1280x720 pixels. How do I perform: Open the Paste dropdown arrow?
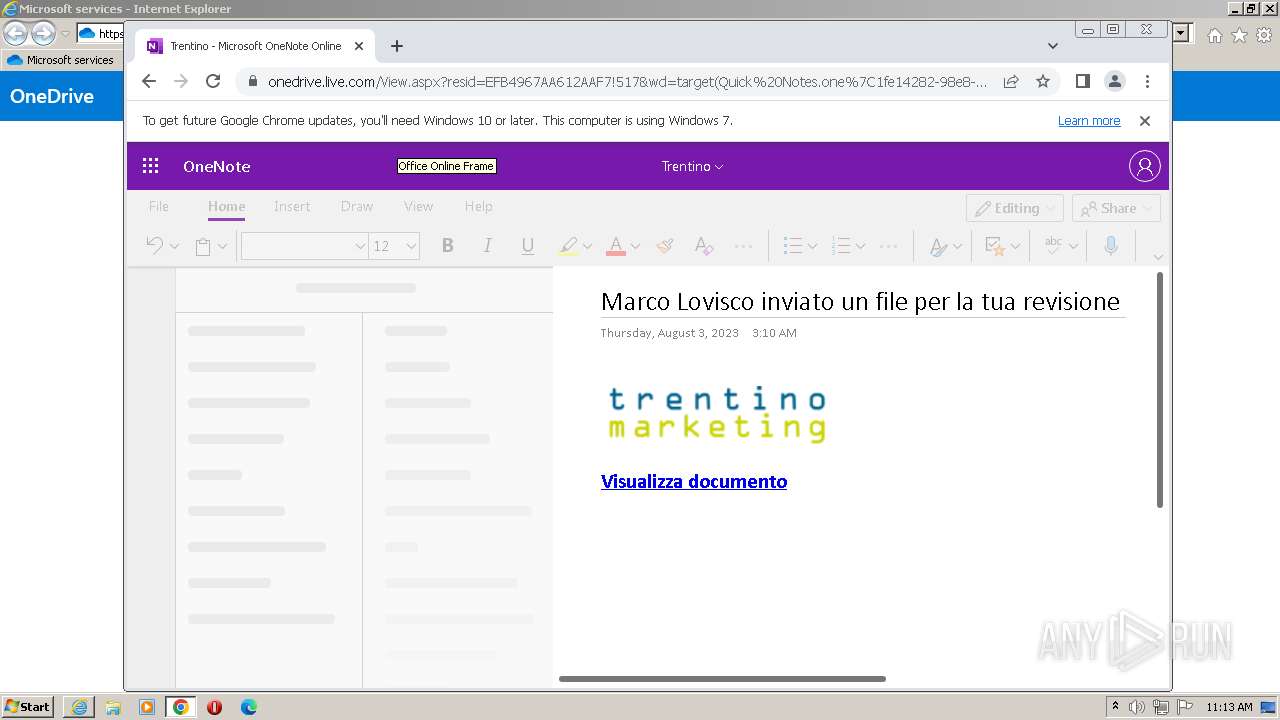tap(222, 246)
